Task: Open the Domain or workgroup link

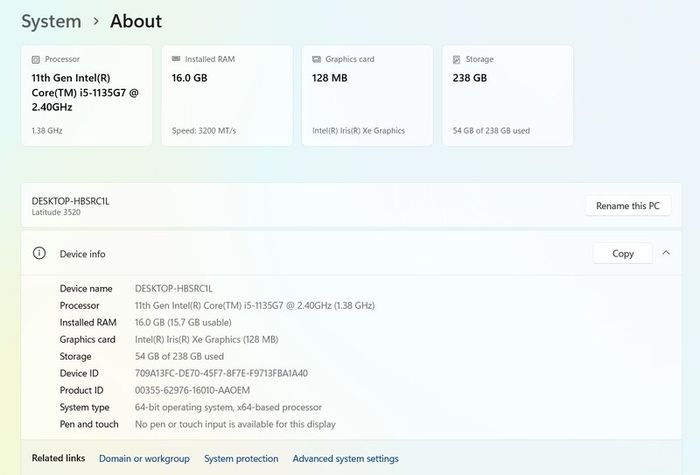Action: [144, 458]
